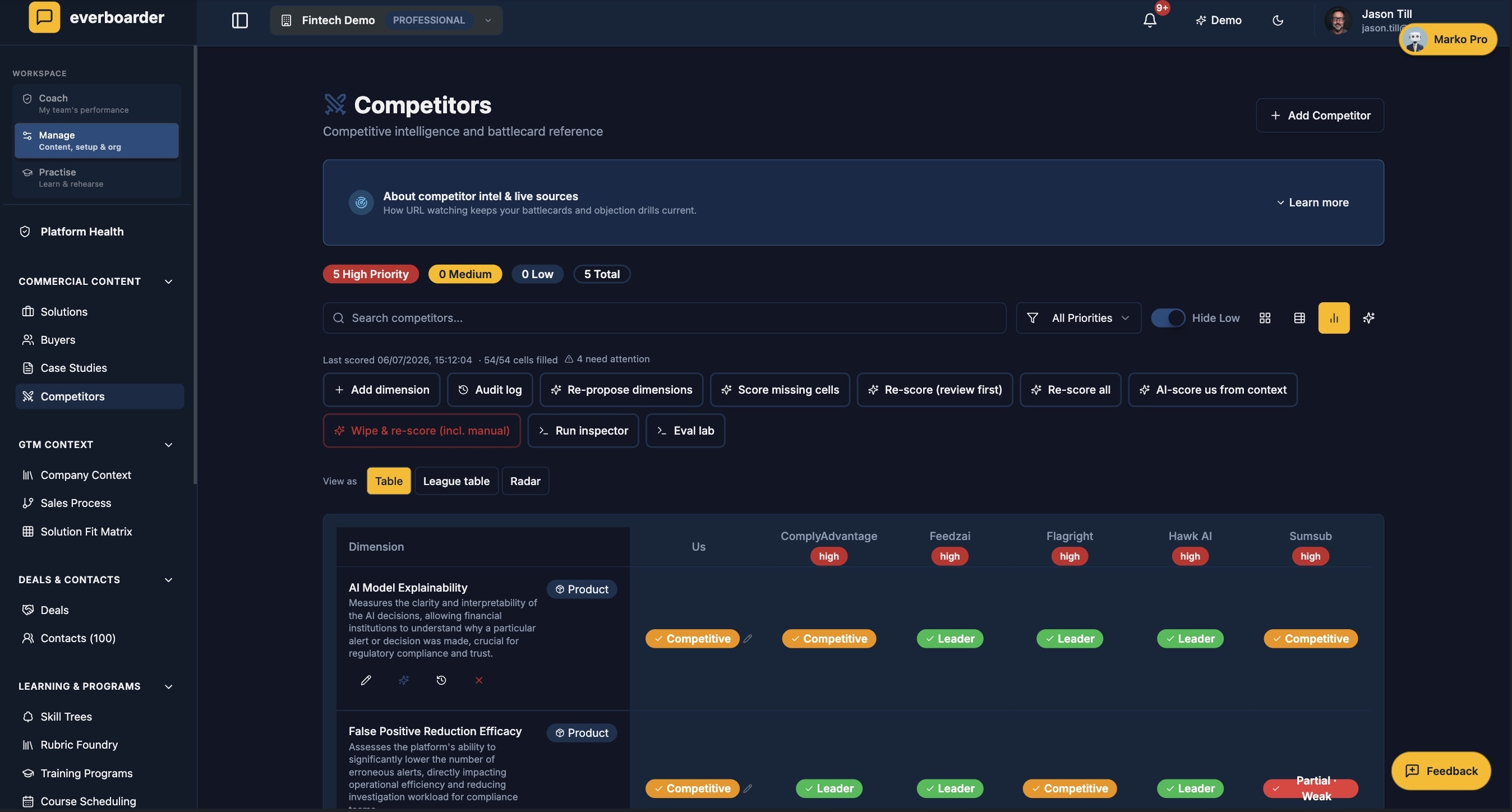
Task: Select the Coach workspace mode
Action: tap(97, 103)
